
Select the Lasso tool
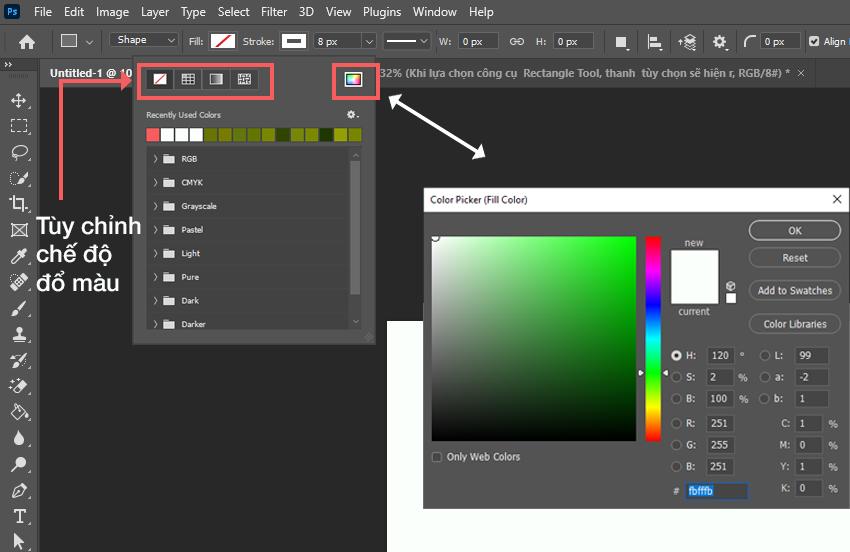(x=19, y=152)
